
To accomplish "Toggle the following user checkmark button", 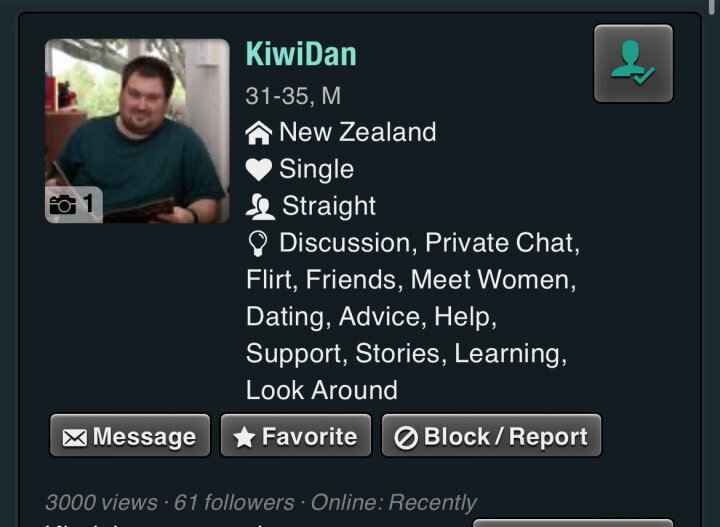I will point(633,63).
